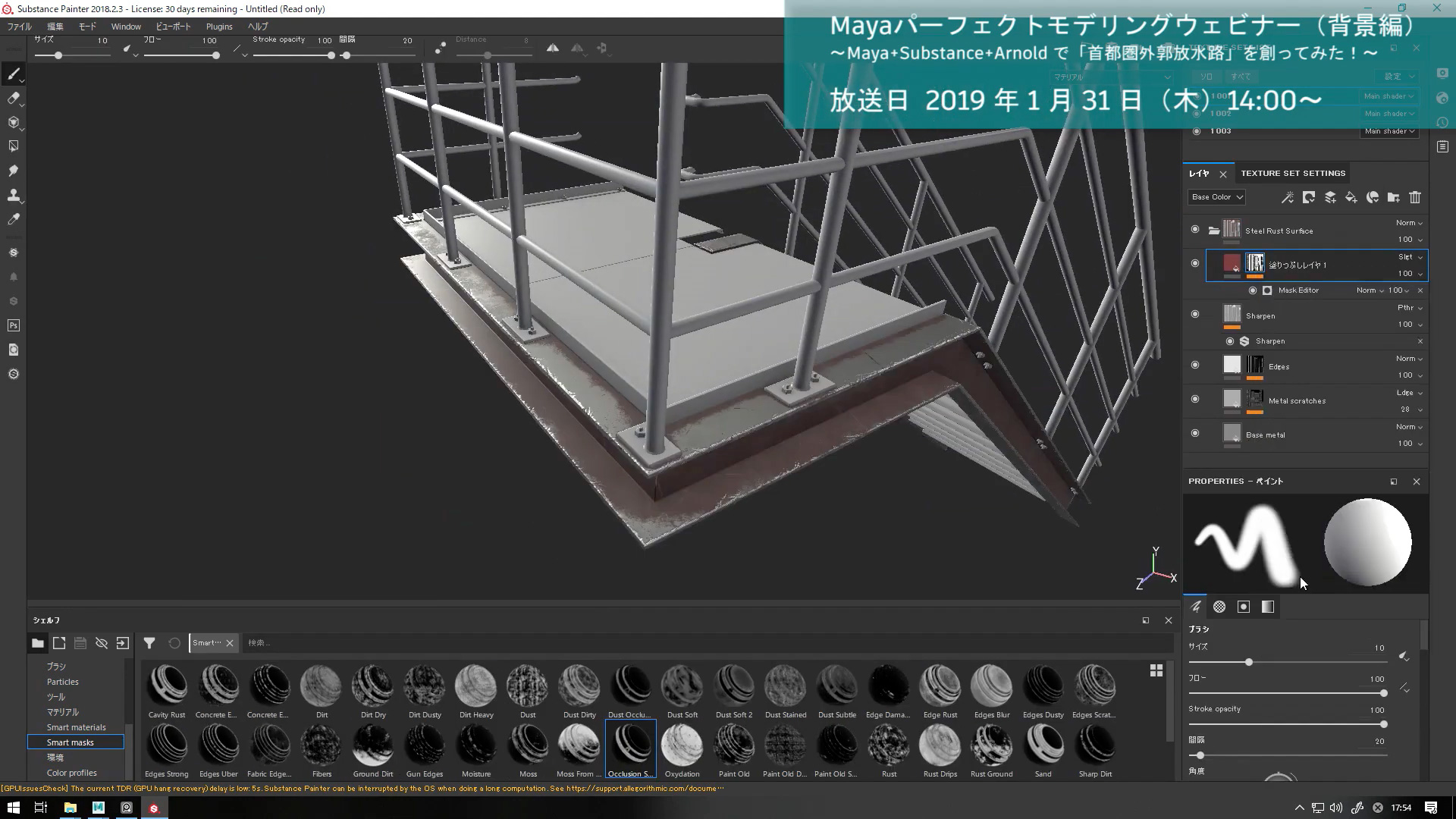Select マテリアル shelf category
This screenshot has height=819, width=1456.
62,712
